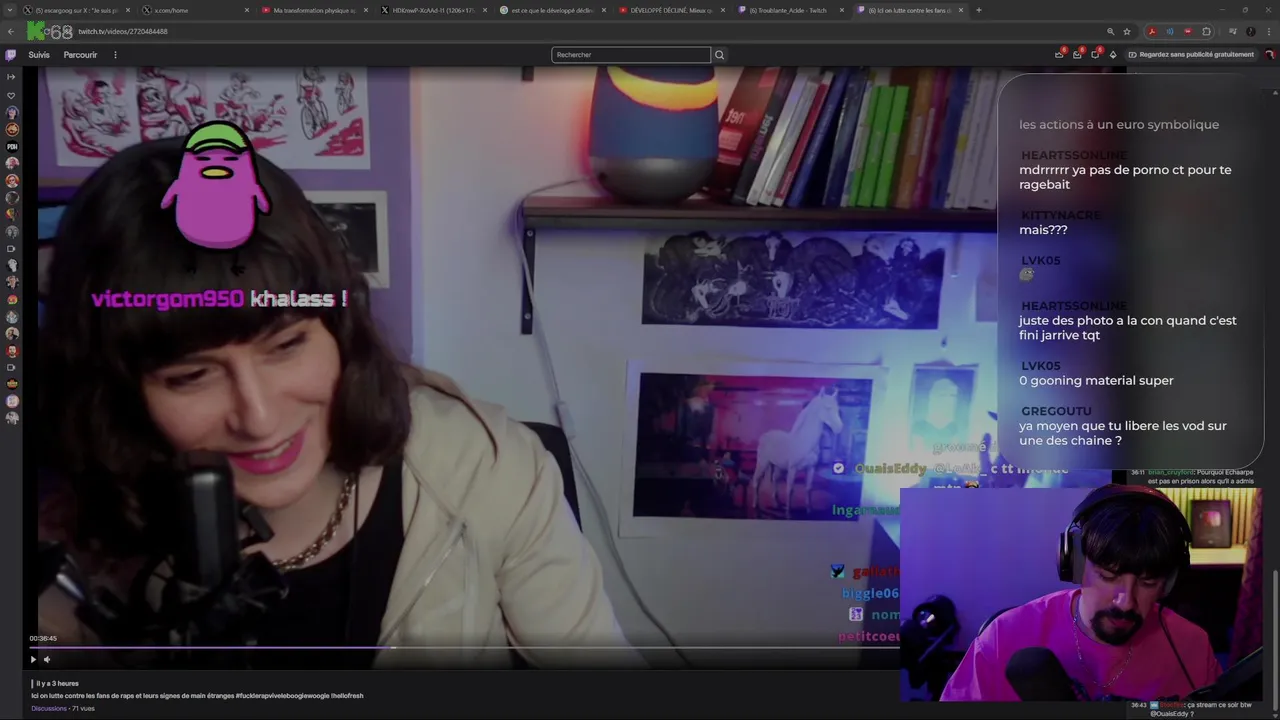Viewport: 1280px width, 720px height.
Task: Click the victorgom950 khalass overlay text
Action: (219, 298)
